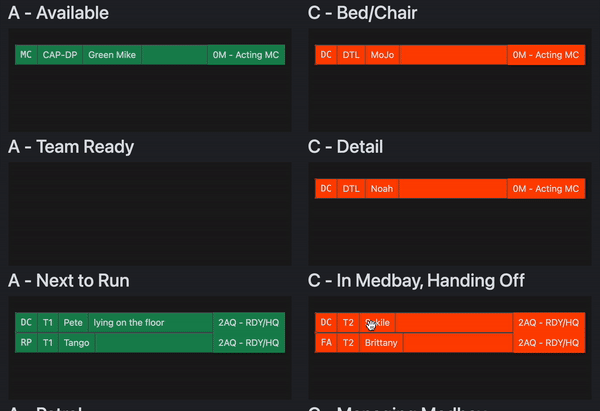Click the RP role cell for Tango
The image size is (600, 411).
(x=26, y=343)
